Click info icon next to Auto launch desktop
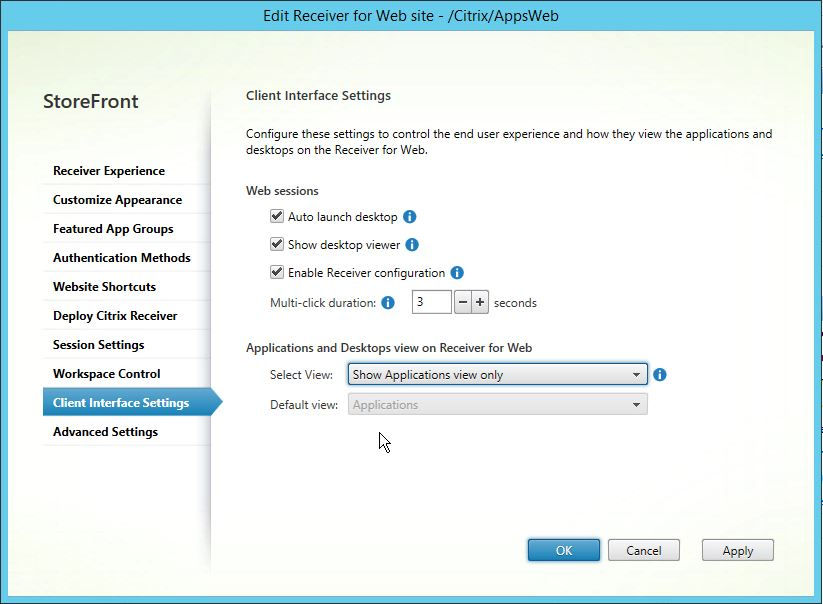The width and height of the screenshot is (823, 604). pos(409,217)
